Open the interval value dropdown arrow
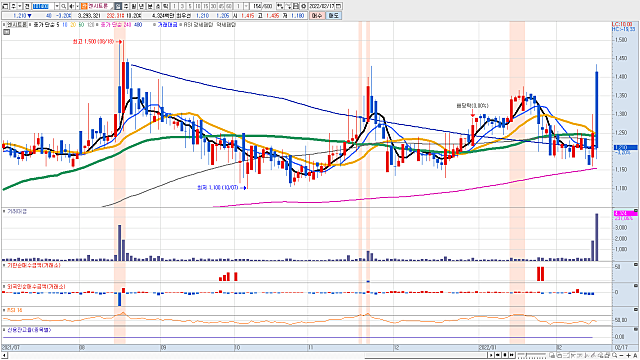Image resolution: width=640 pixels, height=360 pixels. pos(247,6)
